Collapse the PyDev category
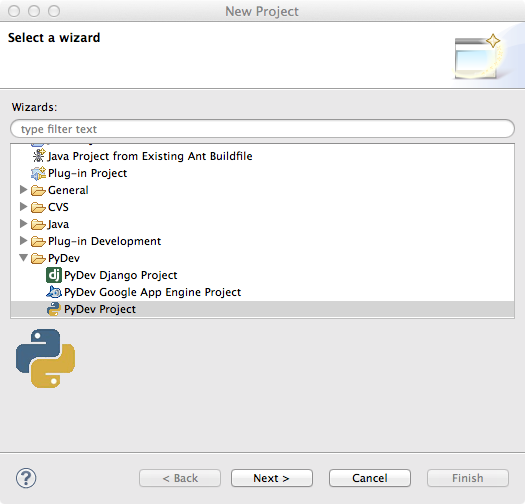The image size is (525, 504). (x=23, y=258)
